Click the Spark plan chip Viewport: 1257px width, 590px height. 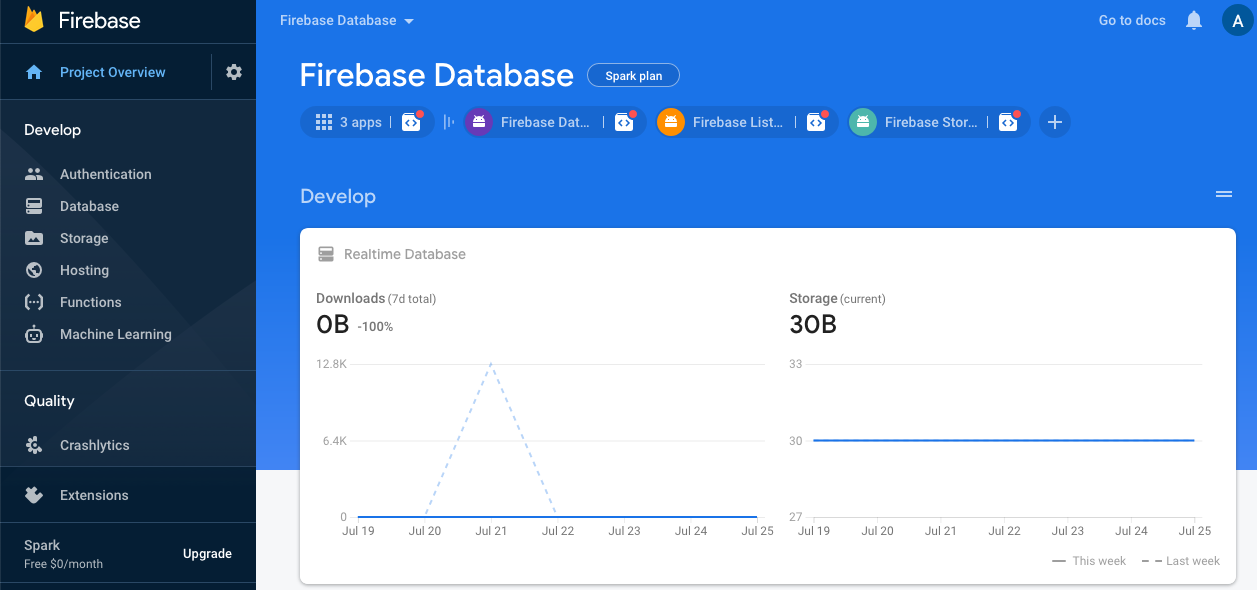(634, 76)
